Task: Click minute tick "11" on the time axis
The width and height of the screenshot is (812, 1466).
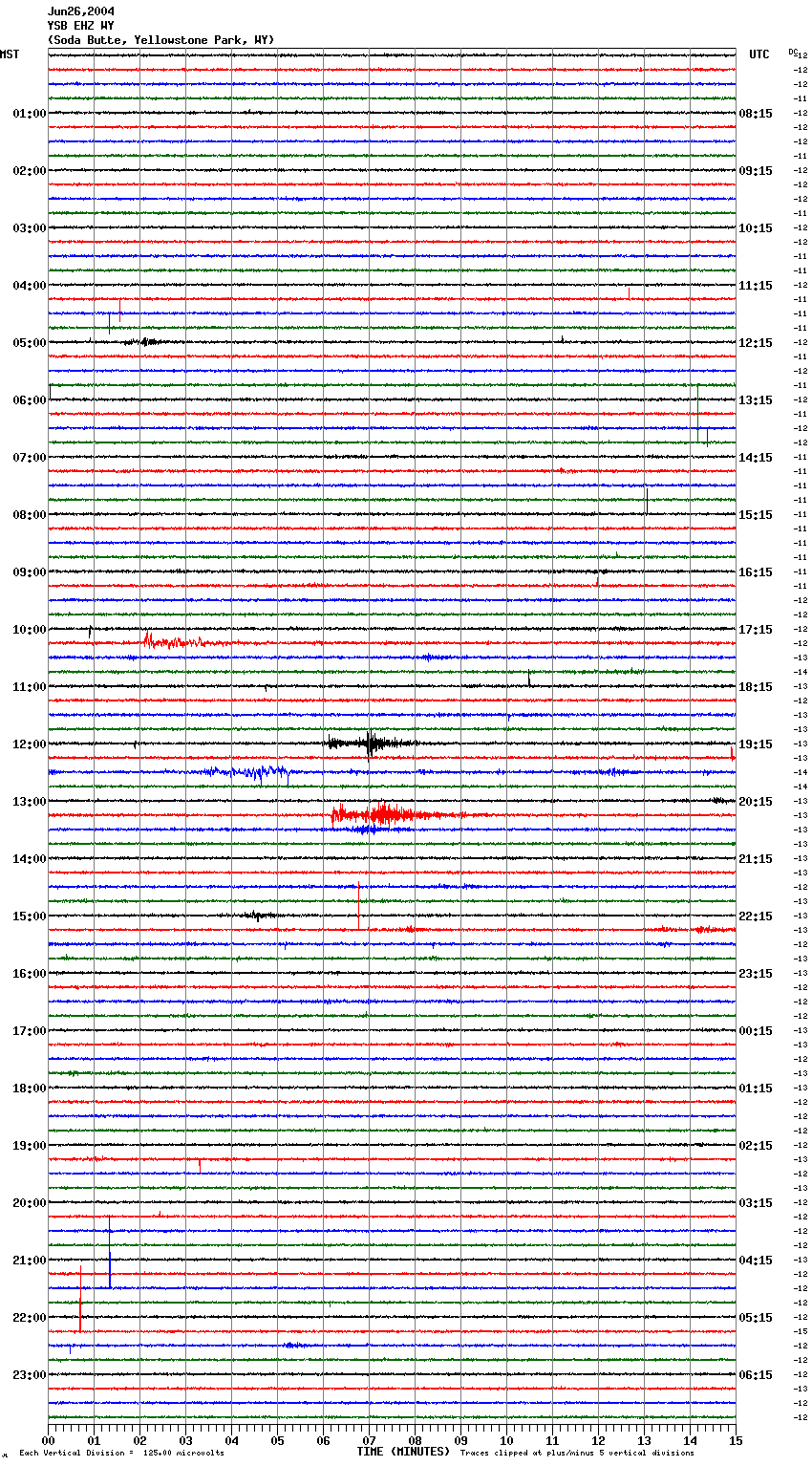Action: pos(552,1440)
